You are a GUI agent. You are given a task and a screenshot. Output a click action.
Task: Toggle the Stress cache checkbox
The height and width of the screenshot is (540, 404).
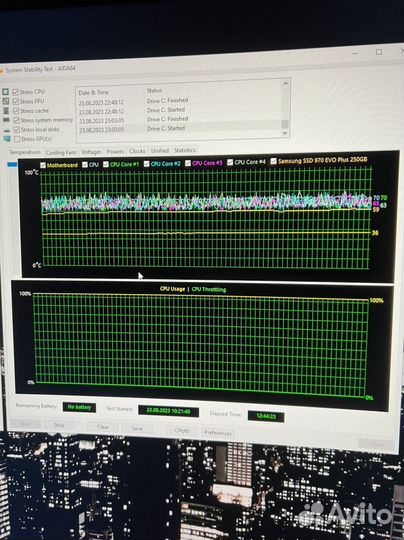click(x=16, y=111)
